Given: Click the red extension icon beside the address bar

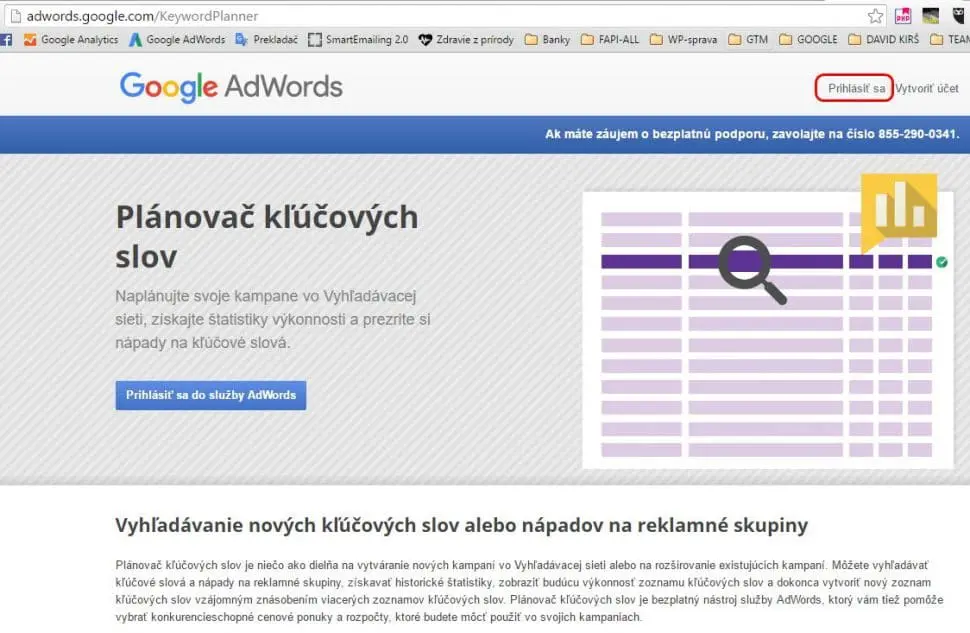Looking at the screenshot, I should click(900, 16).
